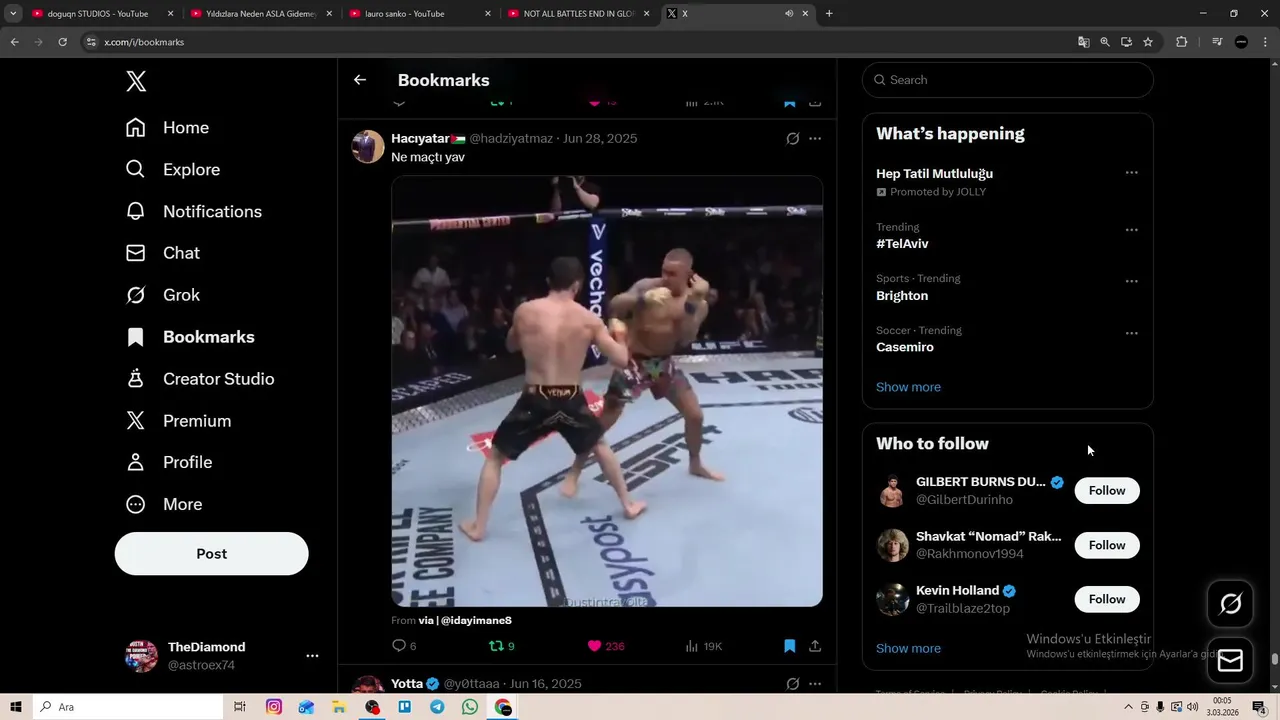Image resolution: width=1280 pixels, height=720 pixels.
Task: Follow Kevin Holland
Action: tap(1107, 599)
